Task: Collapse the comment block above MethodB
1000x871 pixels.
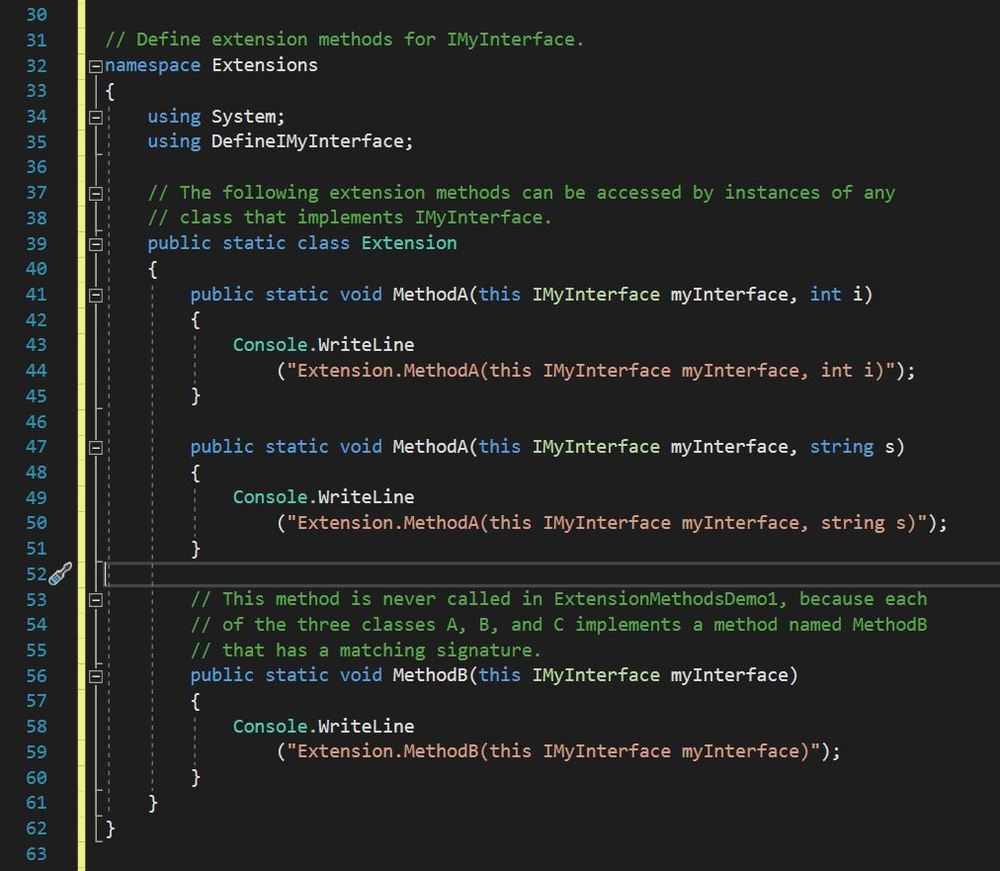Action: point(96,600)
